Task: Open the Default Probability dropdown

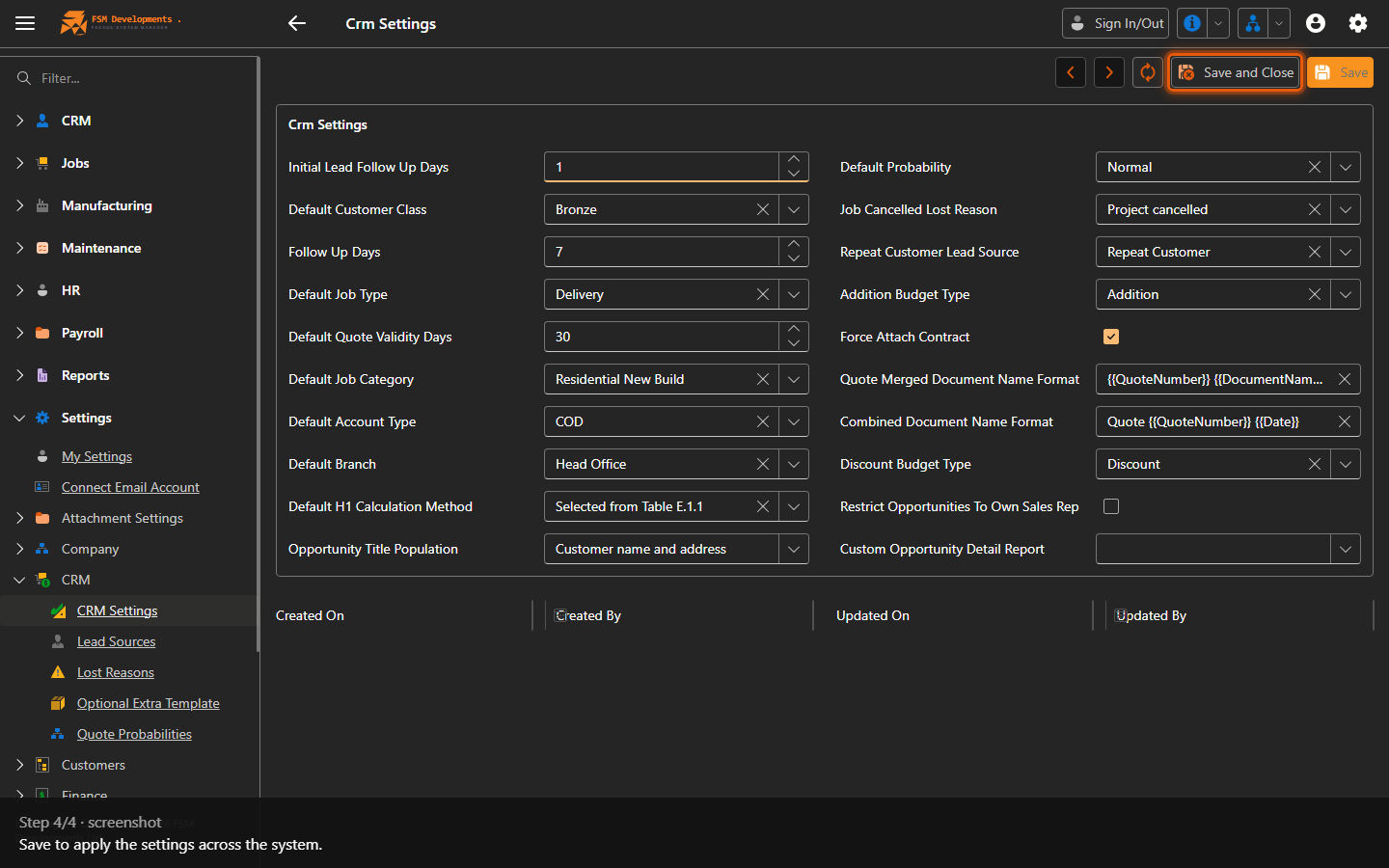Action: 1346,167
